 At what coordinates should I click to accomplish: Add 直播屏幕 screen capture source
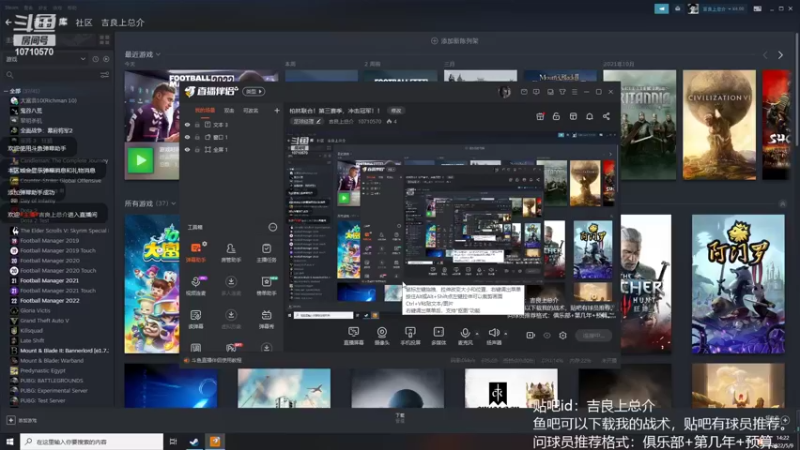pyautogui.click(x=353, y=336)
